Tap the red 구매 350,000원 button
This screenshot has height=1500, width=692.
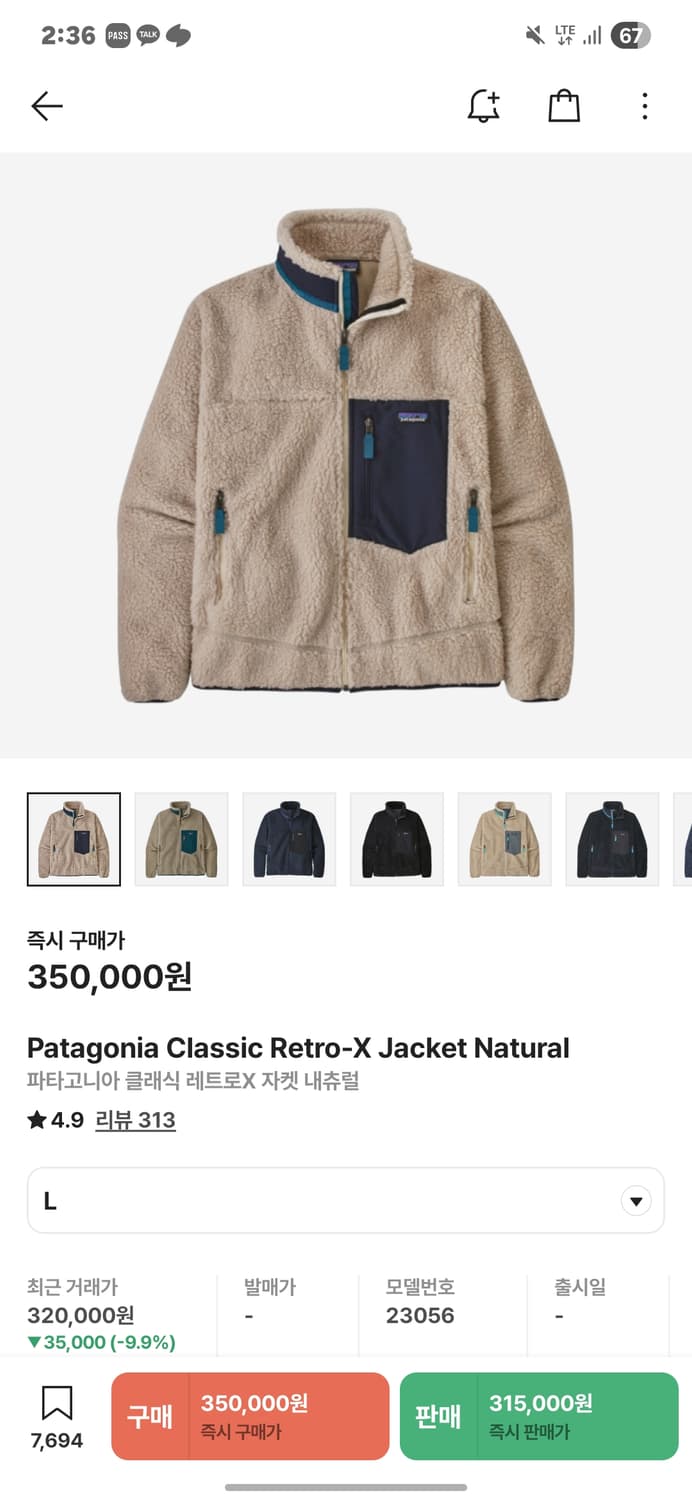click(x=250, y=1416)
